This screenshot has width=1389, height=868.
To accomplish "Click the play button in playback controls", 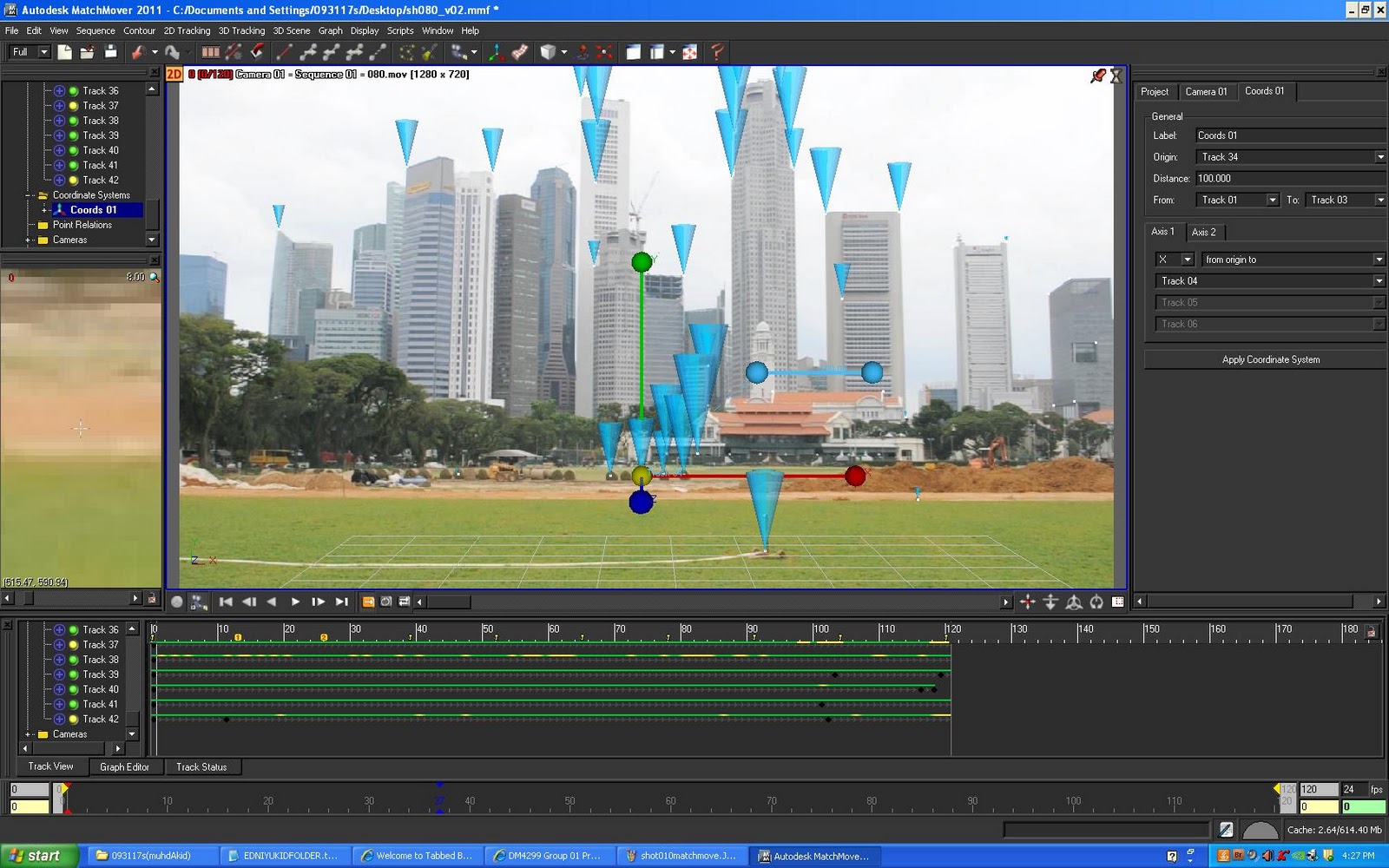I will [x=295, y=601].
